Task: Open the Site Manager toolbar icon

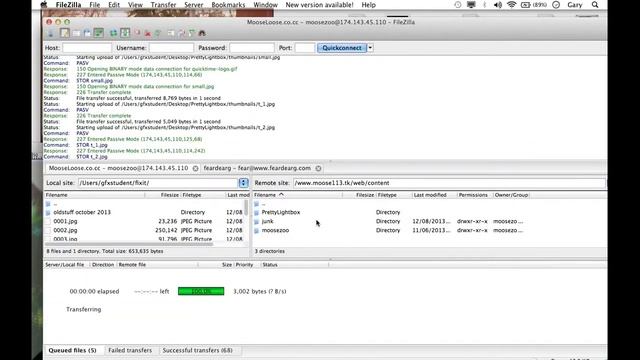Action: coord(51,33)
